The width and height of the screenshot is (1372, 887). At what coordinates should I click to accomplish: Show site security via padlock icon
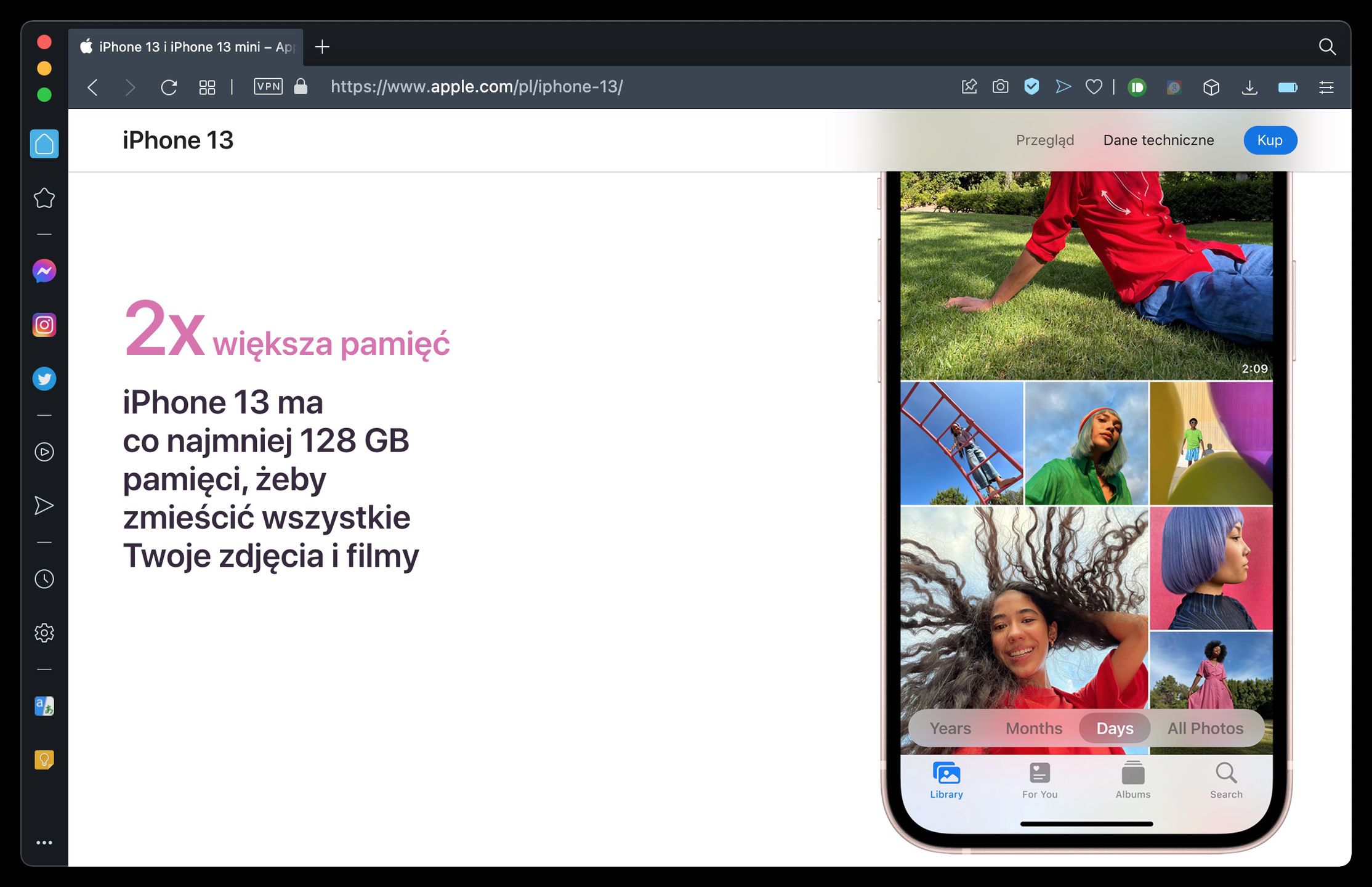pyautogui.click(x=301, y=86)
